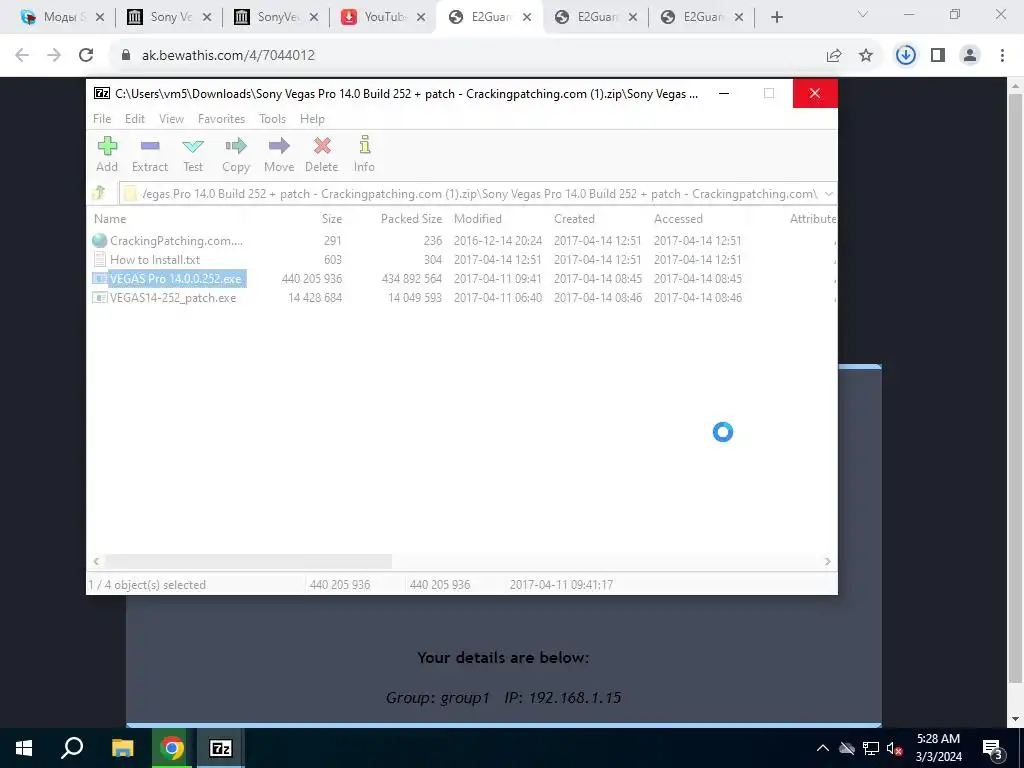This screenshot has width=1024, height=768.
Task: Click the Move toolbar icon
Action: [279, 154]
